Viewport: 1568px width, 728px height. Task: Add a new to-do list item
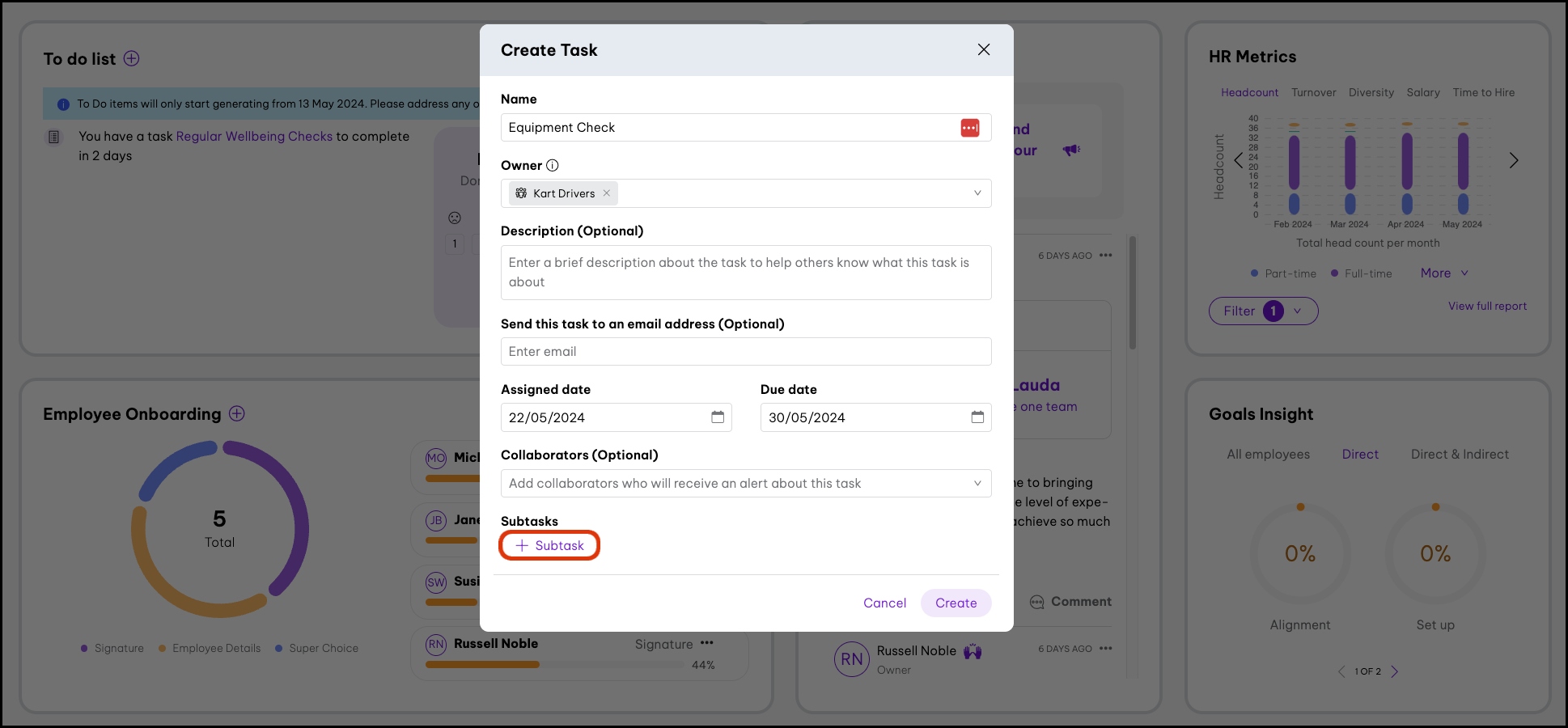tap(131, 59)
